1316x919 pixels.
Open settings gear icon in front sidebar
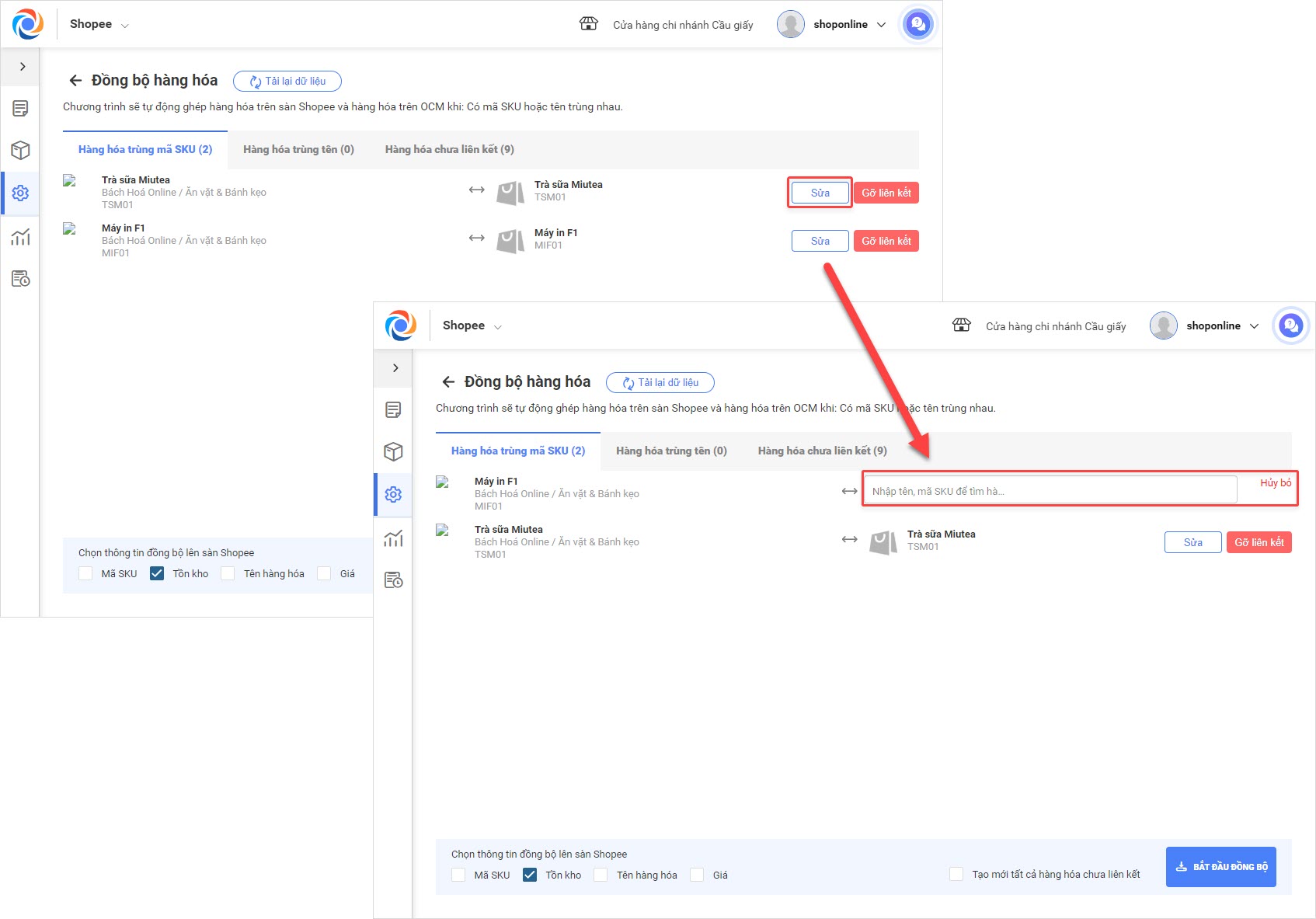pyautogui.click(x=393, y=494)
